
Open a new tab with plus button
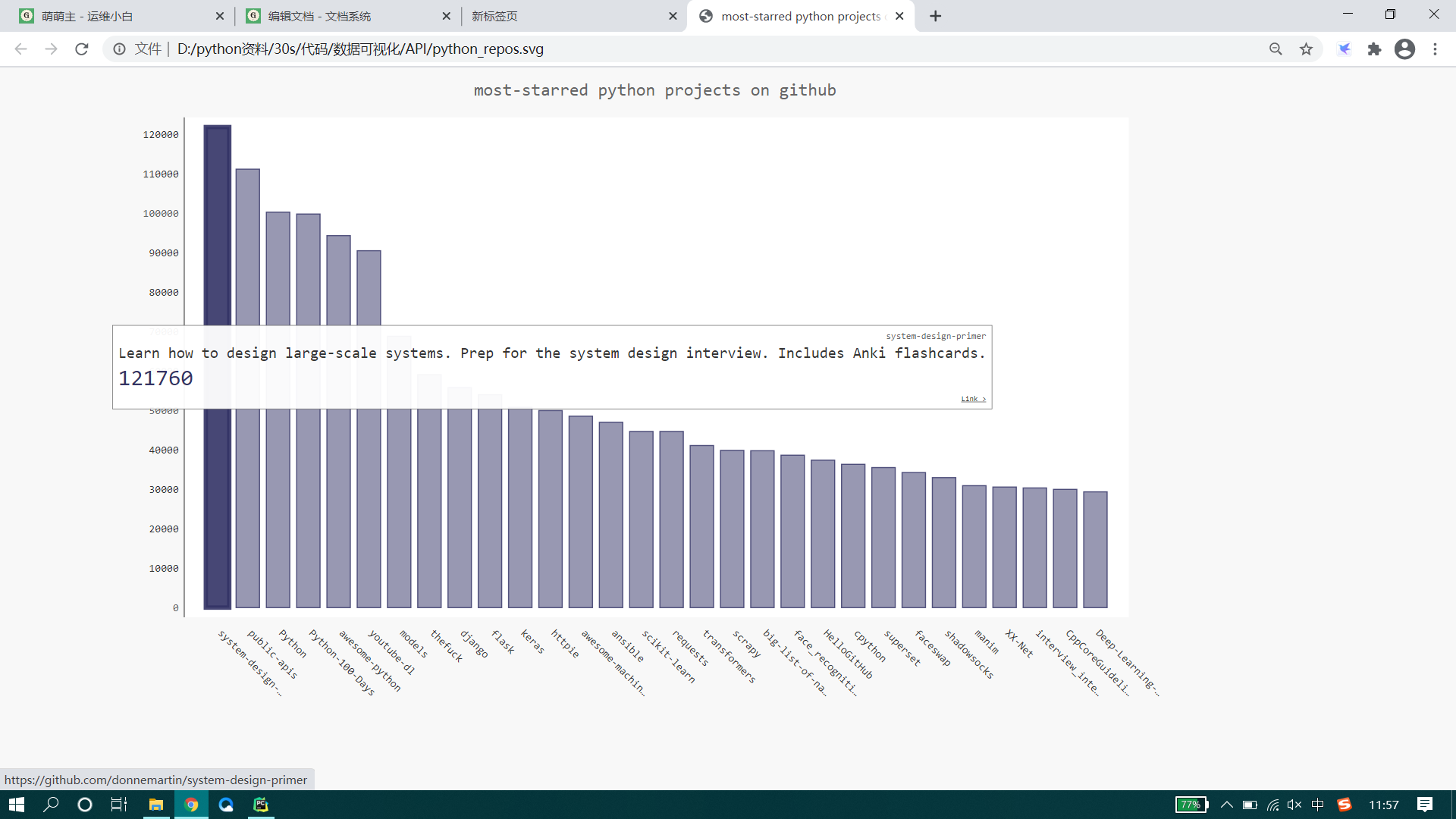pyautogui.click(x=935, y=16)
